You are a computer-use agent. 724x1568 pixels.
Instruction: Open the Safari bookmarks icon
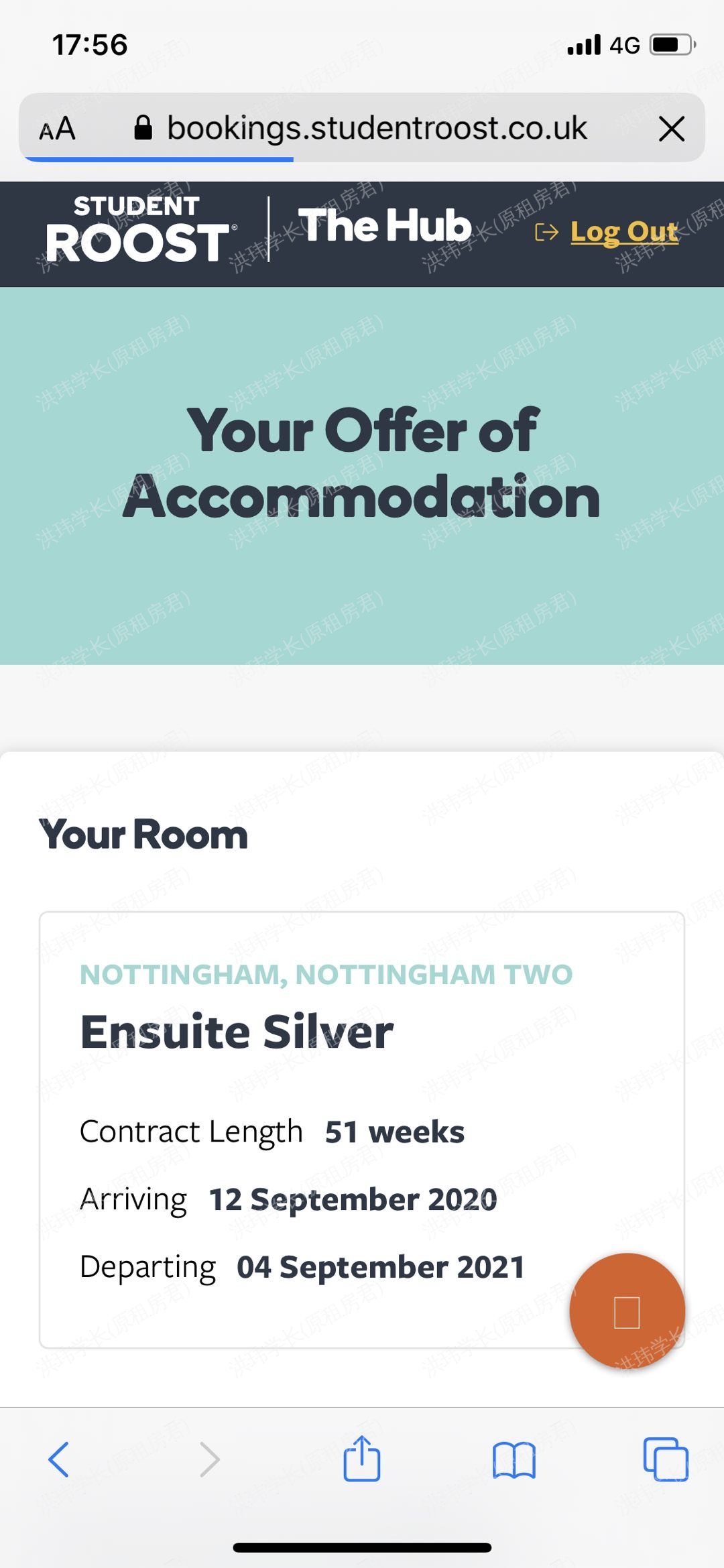click(514, 1459)
